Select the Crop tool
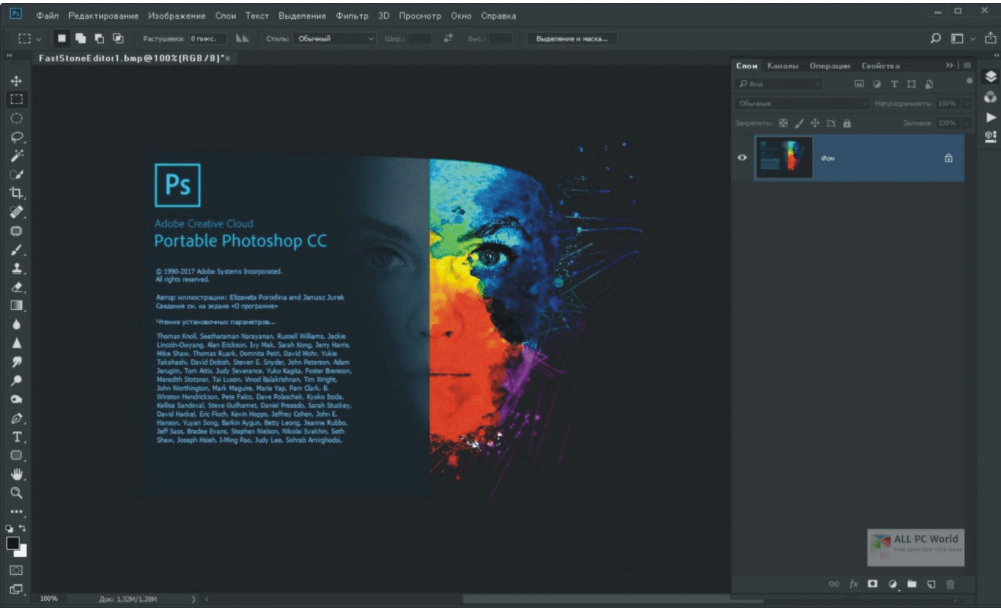The width and height of the screenshot is (1001, 608). coord(17,193)
